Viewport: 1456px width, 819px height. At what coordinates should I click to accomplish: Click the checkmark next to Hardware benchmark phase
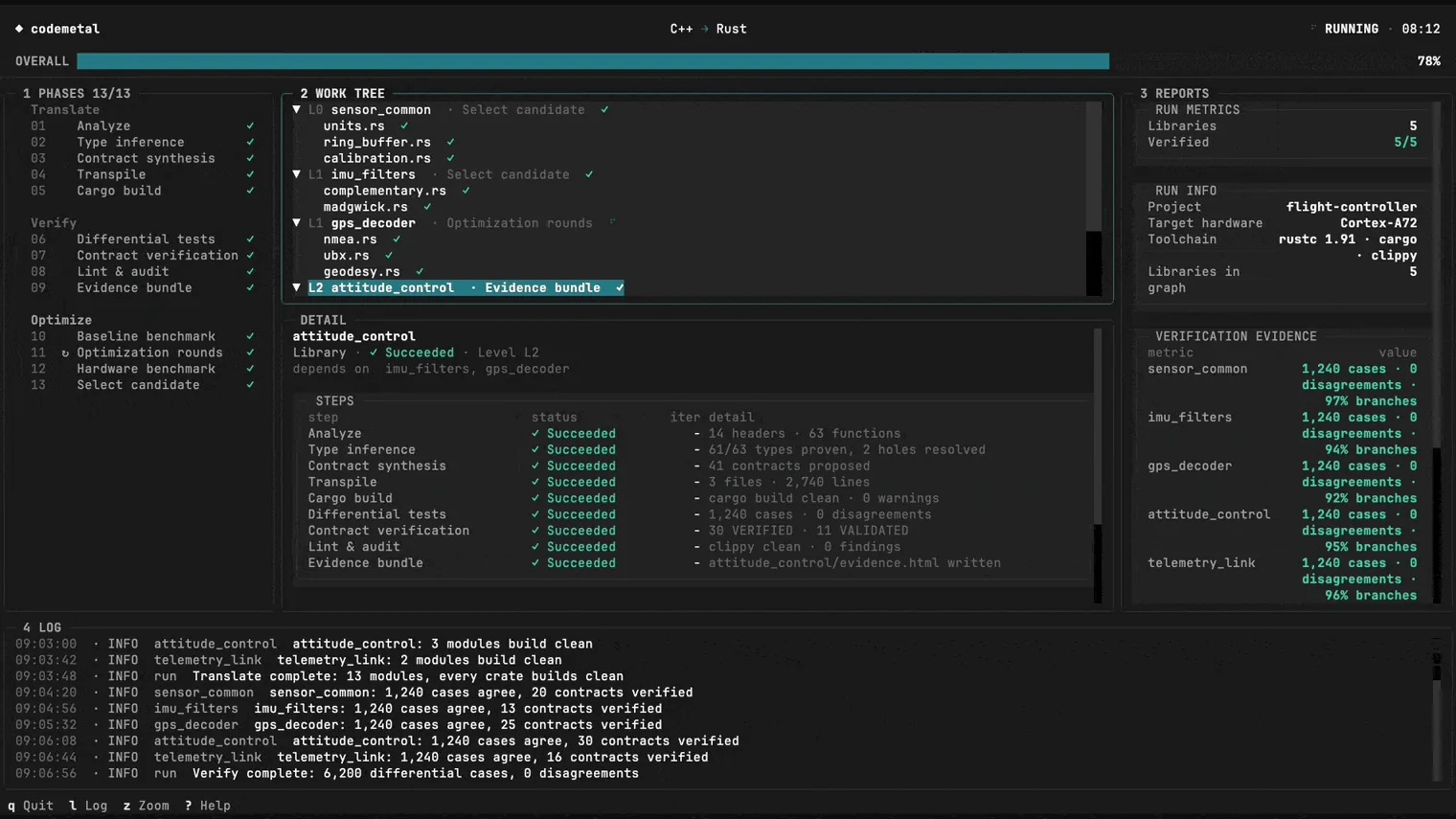pyautogui.click(x=250, y=369)
